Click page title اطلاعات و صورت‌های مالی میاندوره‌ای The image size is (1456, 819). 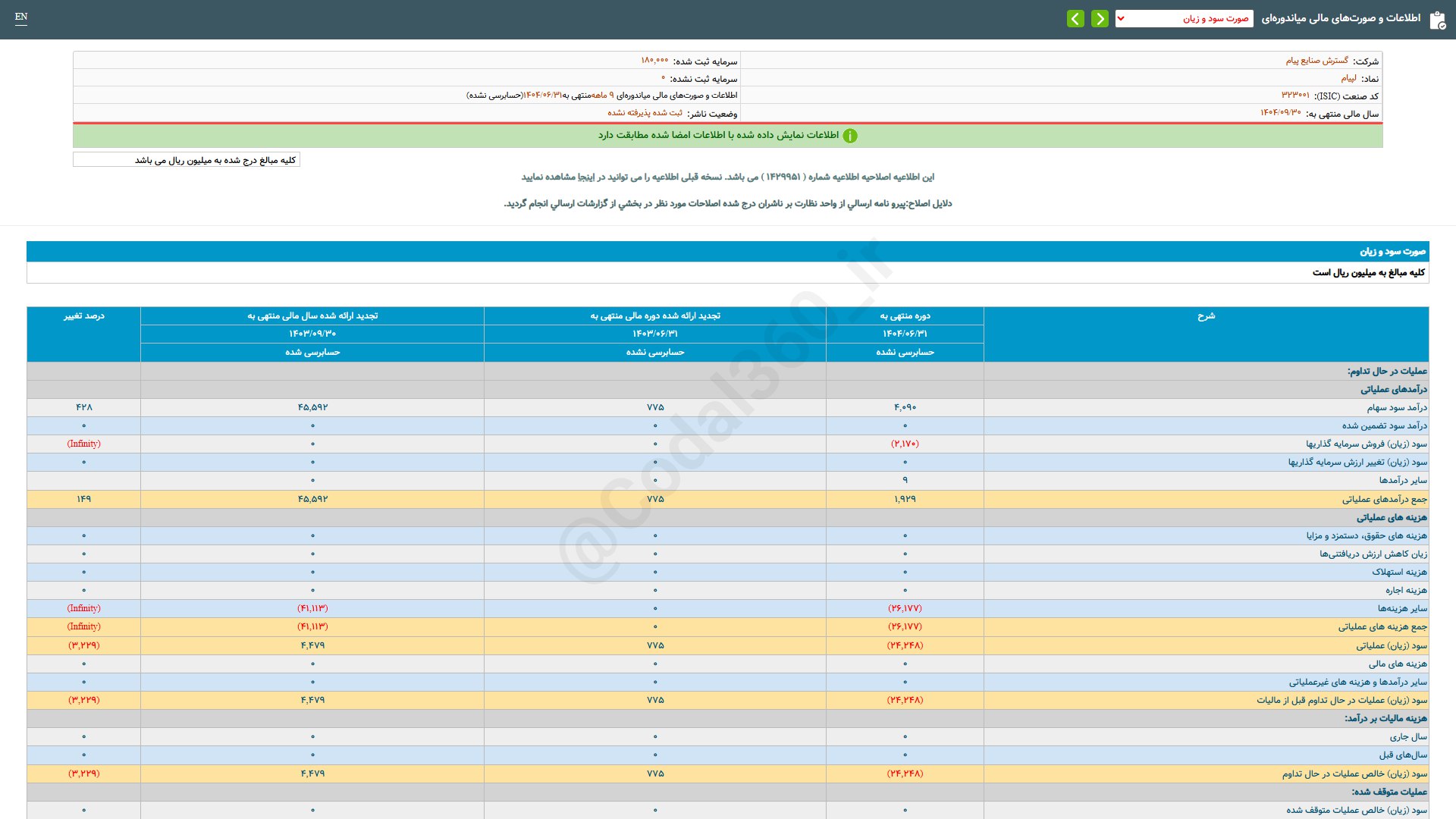tap(1341, 18)
